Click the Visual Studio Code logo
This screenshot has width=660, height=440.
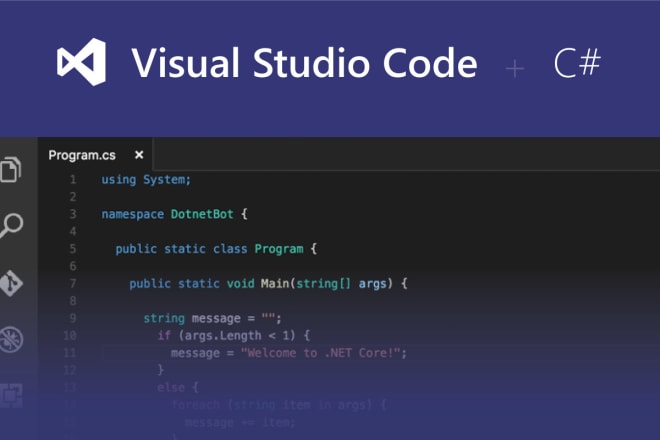[81, 62]
